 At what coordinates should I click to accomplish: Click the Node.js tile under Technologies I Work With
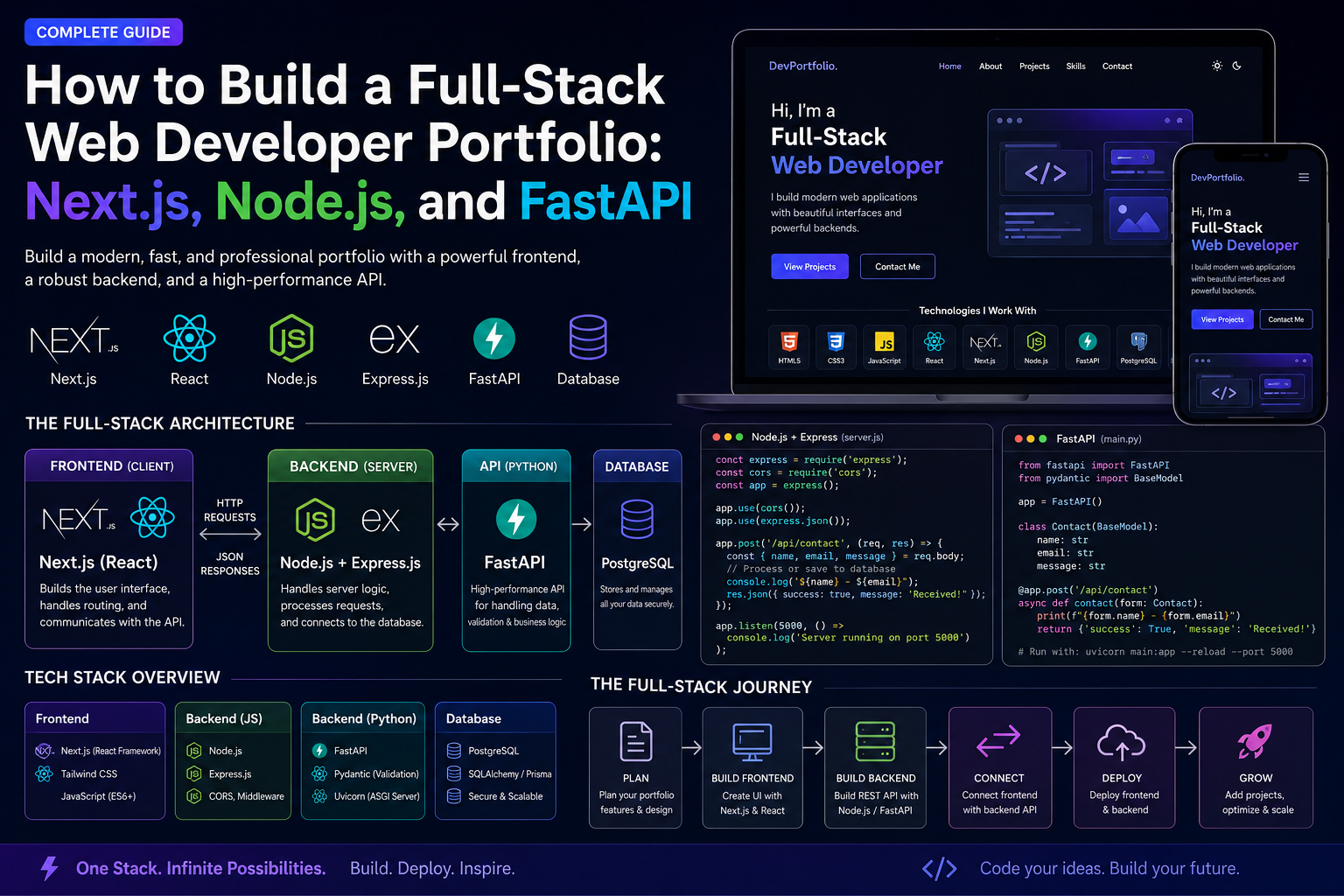click(x=1036, y=346)
